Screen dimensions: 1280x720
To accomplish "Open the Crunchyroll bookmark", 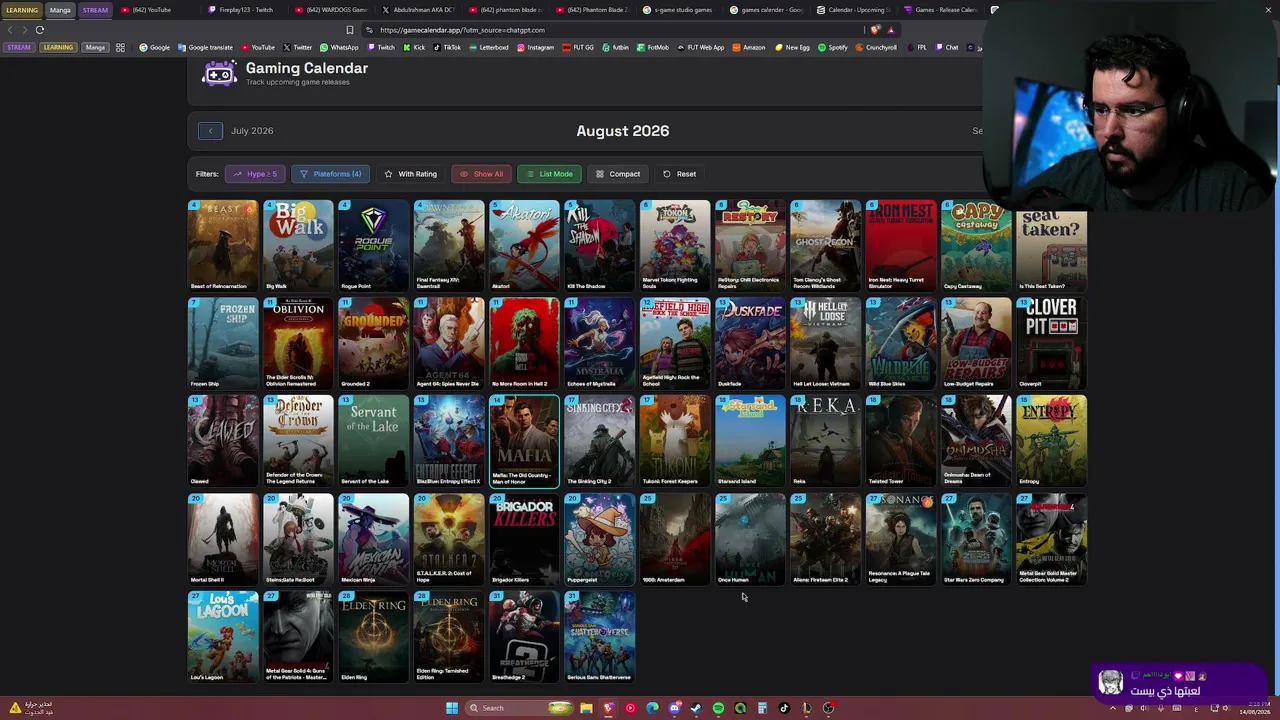I will 876,47.
